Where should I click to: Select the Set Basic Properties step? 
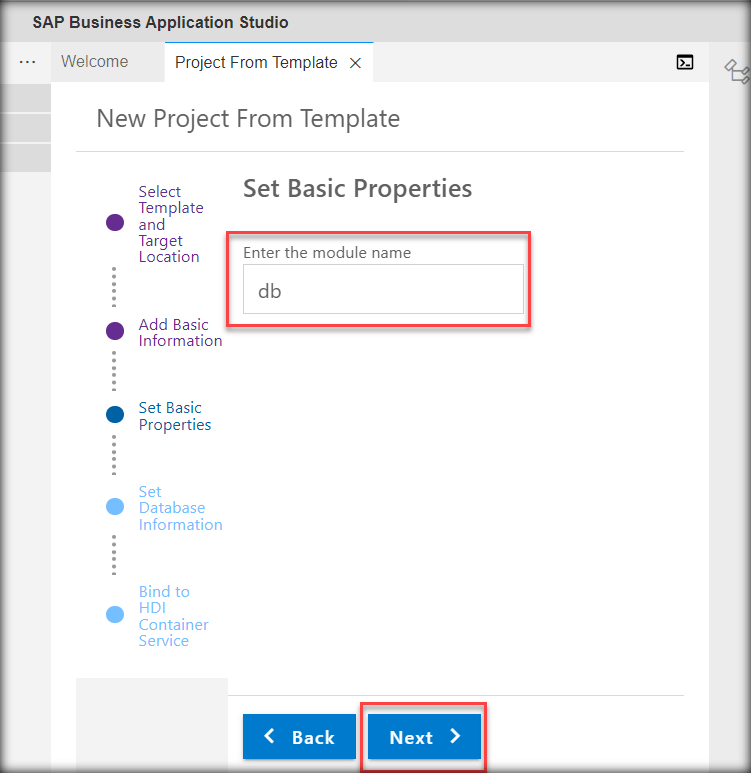[175, 416]
